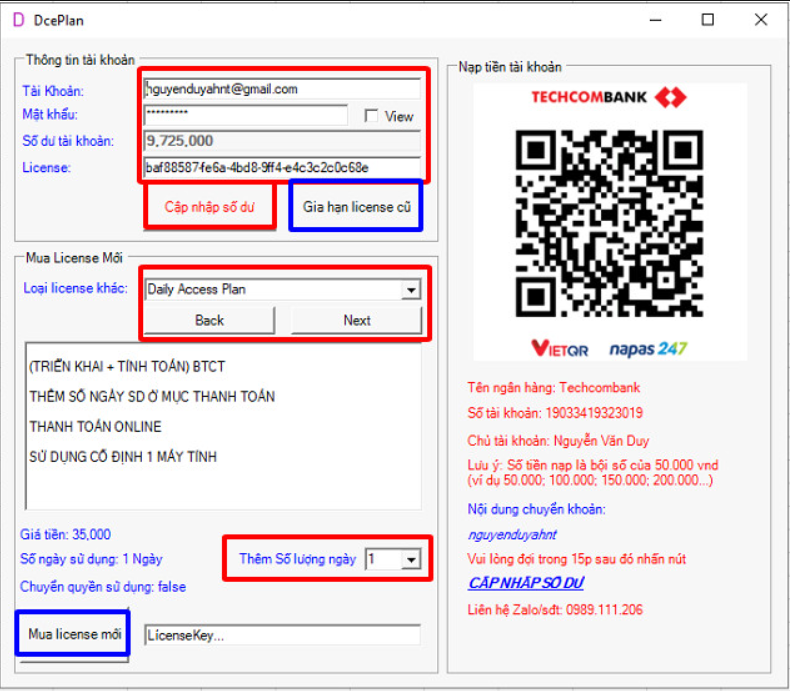
Task: Click Gia hạn license cũ button
Action: click(x=356, y=207)
